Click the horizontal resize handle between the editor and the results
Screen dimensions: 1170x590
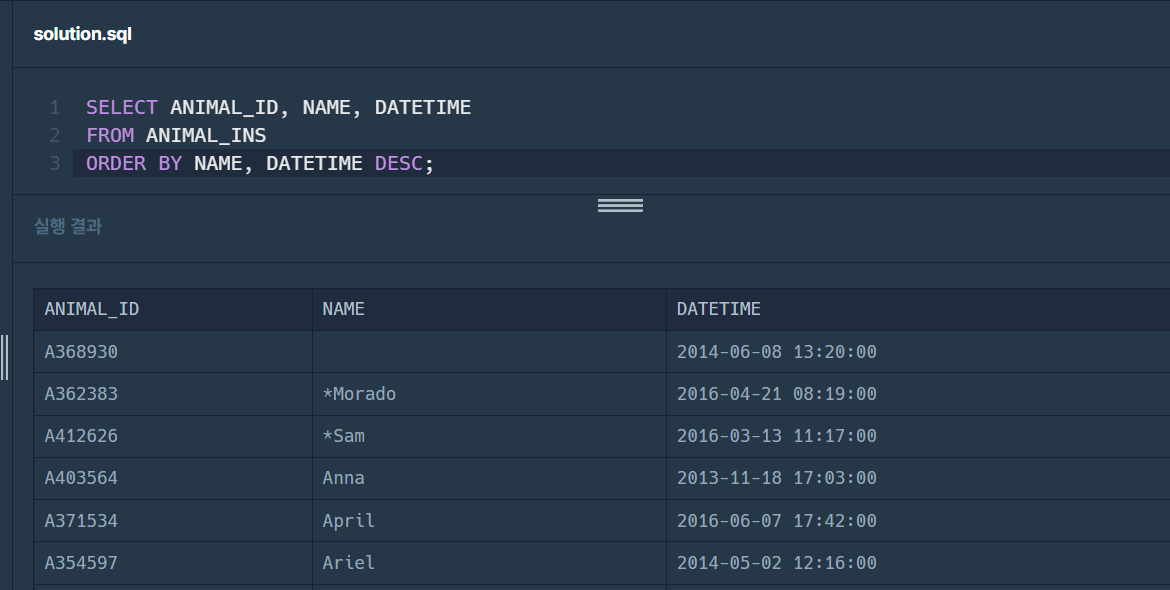(620, 205)
